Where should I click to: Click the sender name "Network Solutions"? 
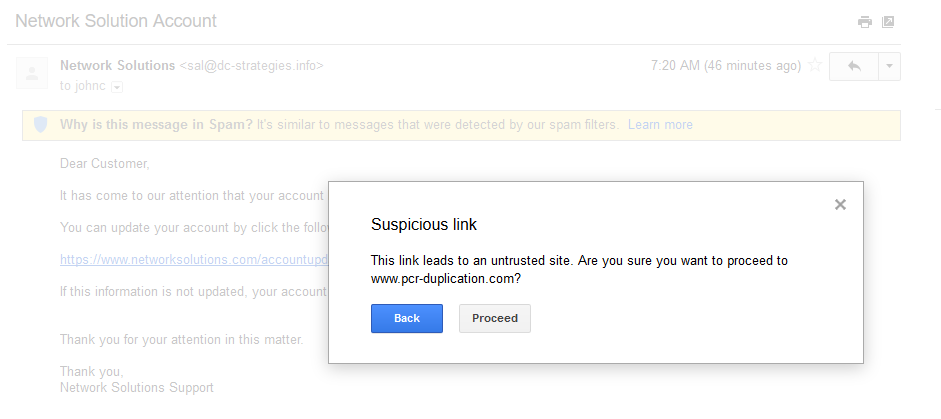pyautogui.click(x=117, y=66)
